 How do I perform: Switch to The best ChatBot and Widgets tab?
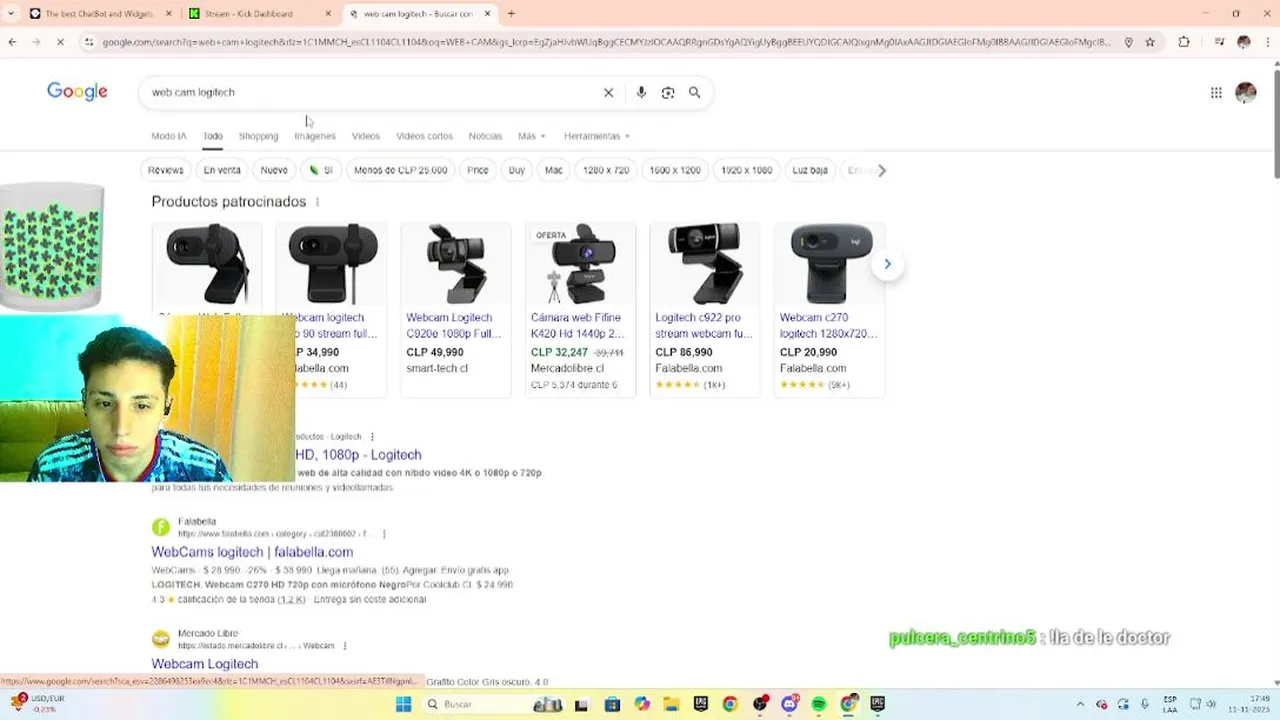click(98, 14)
